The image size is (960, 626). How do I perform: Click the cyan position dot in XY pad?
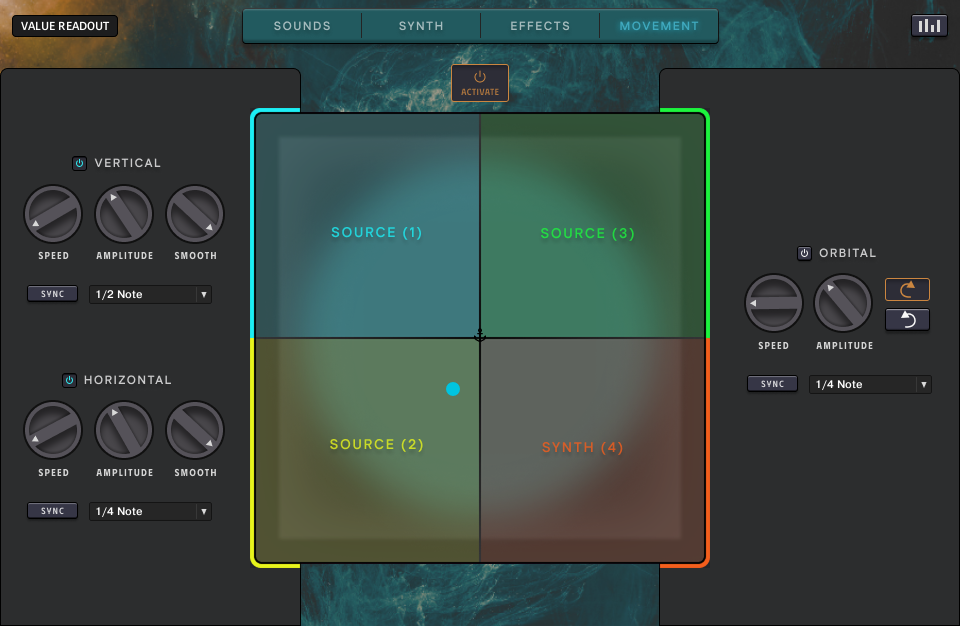click(453, 389)
